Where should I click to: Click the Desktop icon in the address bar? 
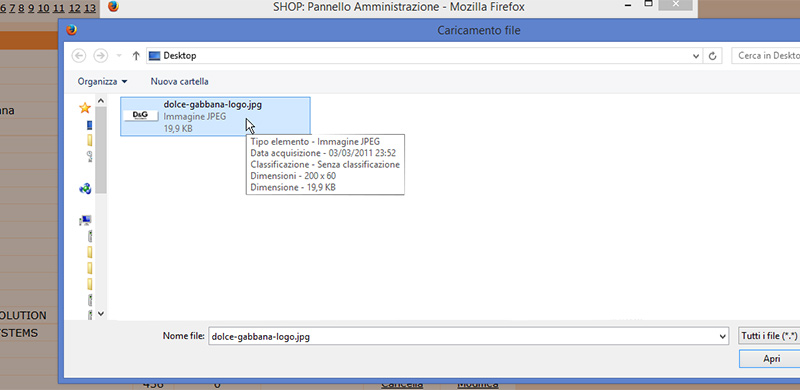coord(155,56)
